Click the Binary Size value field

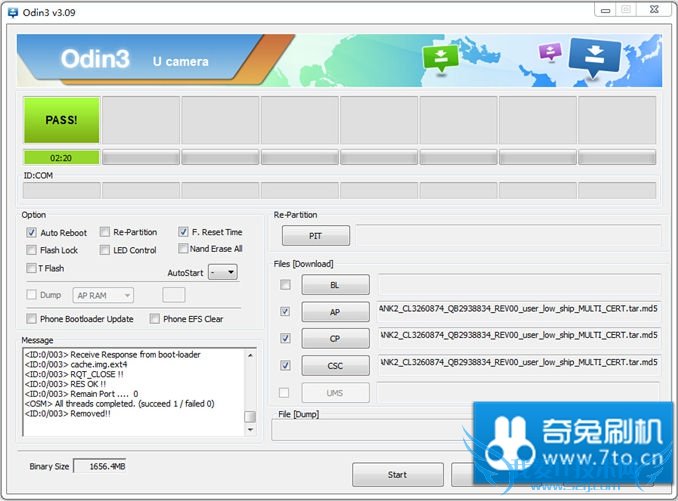coord(100,466)
